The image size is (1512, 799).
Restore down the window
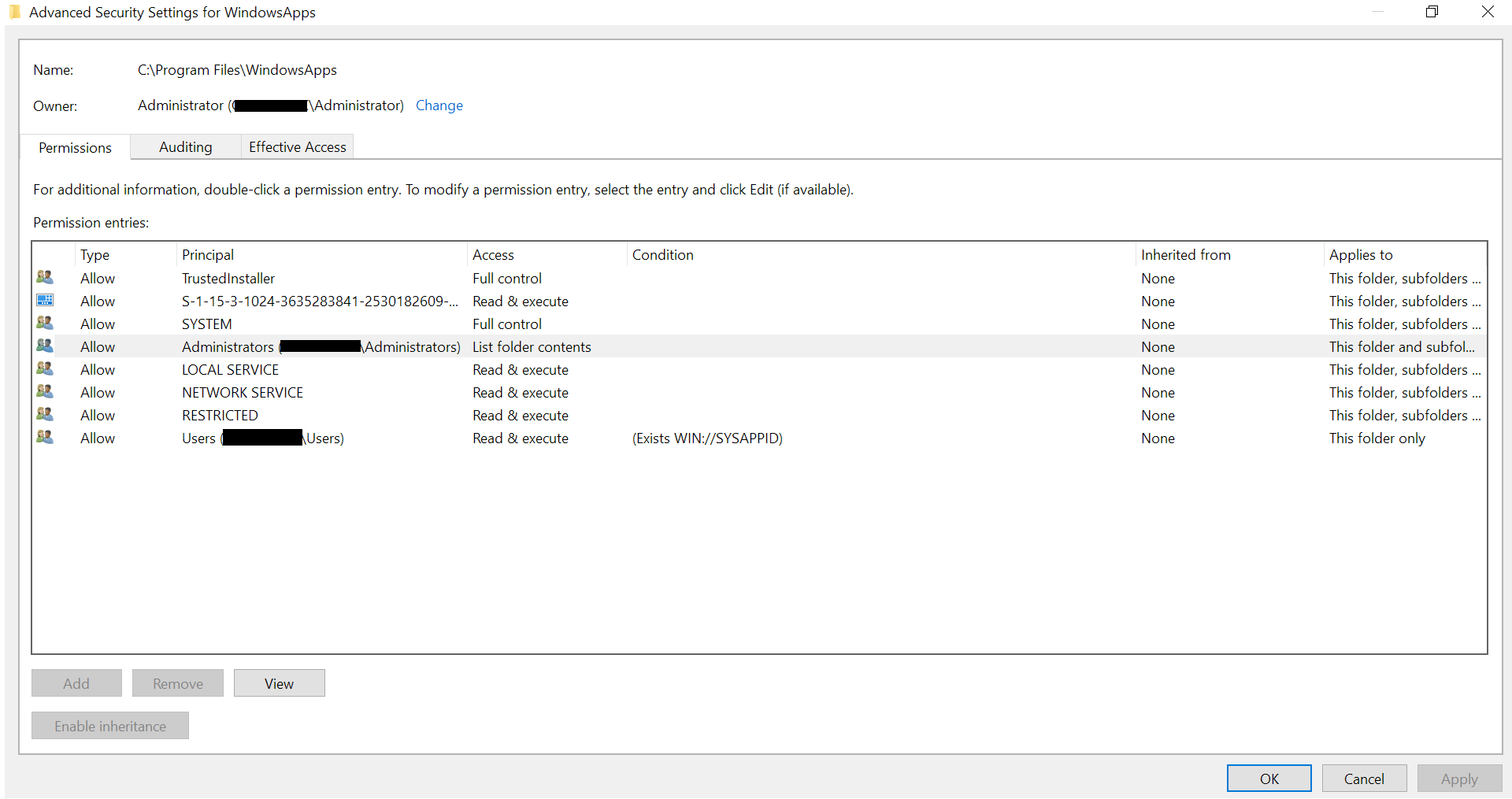(x=1432, y=11)
